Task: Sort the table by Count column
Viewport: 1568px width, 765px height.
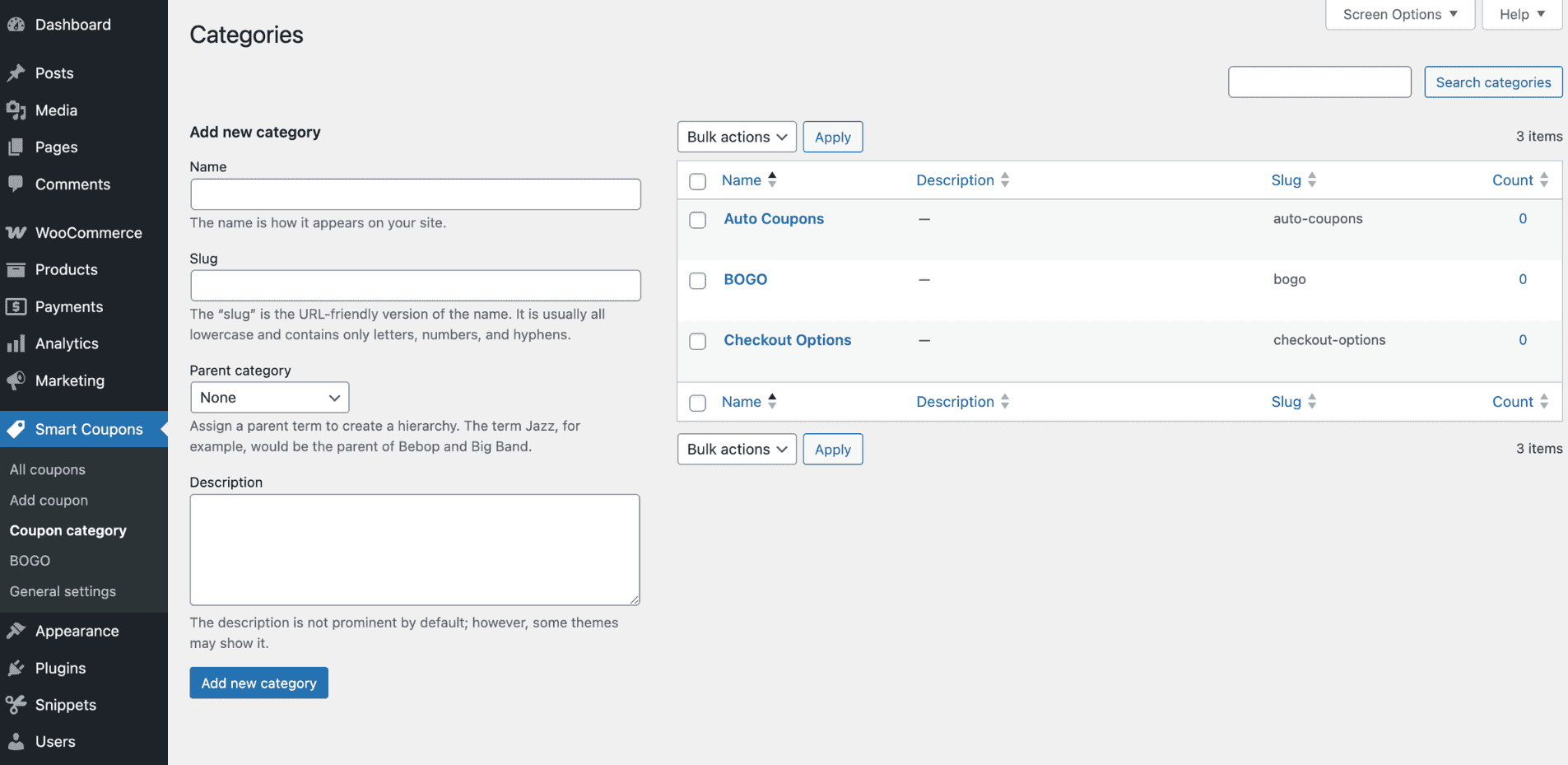Action: 1513,180
